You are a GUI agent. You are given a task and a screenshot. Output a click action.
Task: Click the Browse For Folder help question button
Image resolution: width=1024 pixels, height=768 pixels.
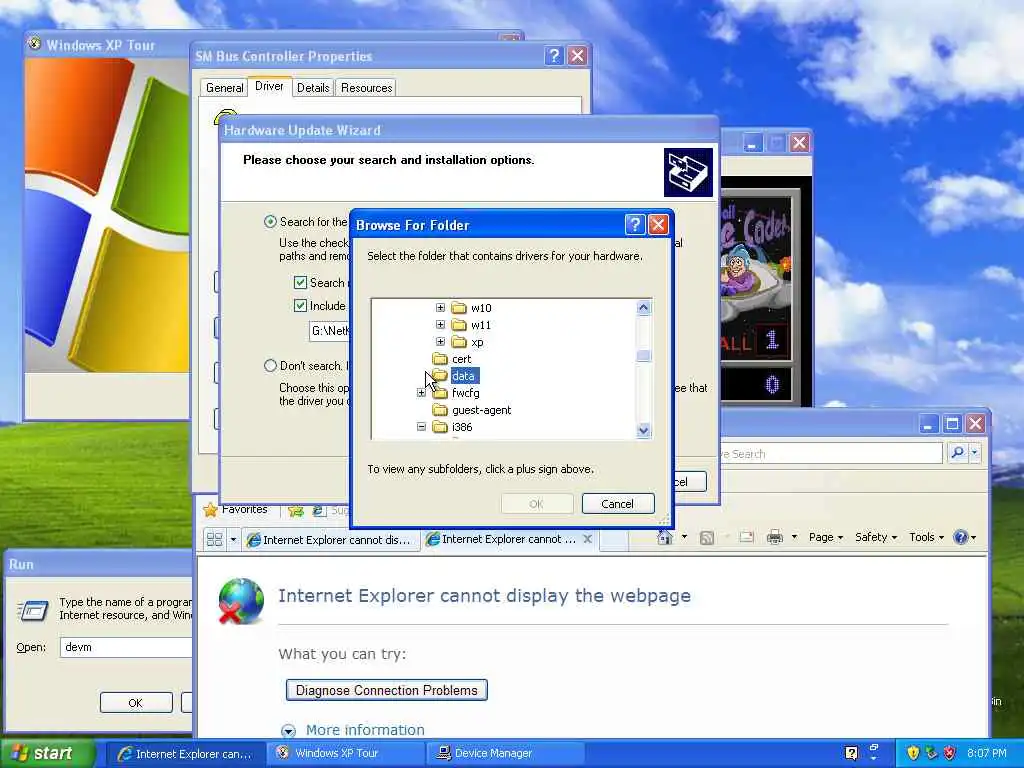[x=634, y=225]
